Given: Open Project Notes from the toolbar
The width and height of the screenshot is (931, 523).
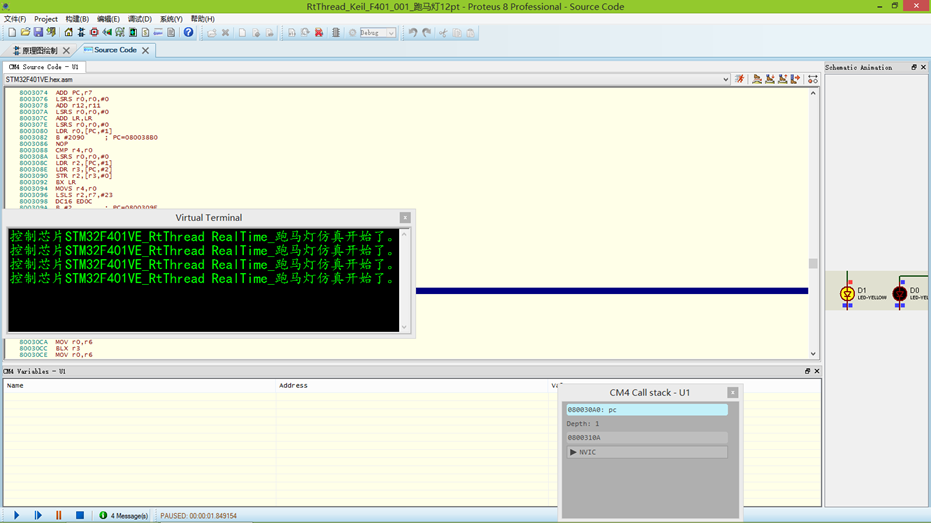Looking at the screenshot, I should (171, 33).
